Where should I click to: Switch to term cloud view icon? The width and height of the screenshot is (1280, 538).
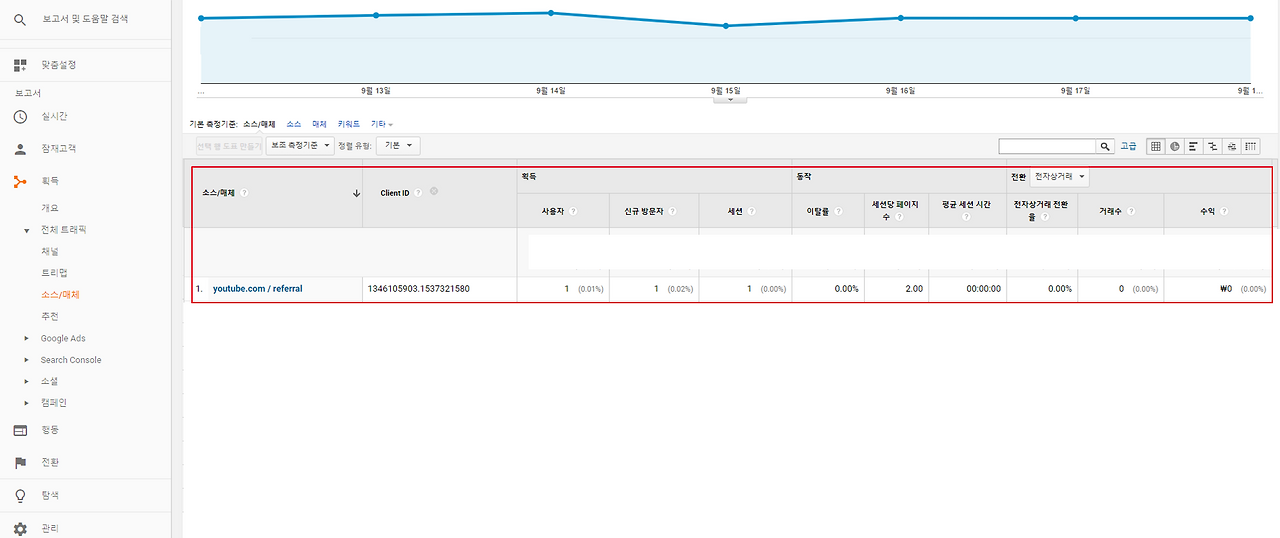point(1232,146)
